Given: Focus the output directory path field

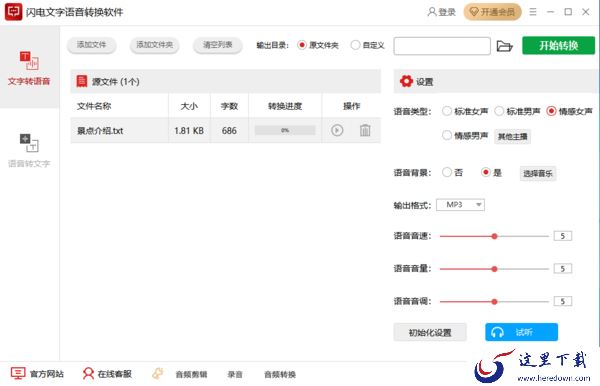Looking at the screenshot, I should (442, 46).
